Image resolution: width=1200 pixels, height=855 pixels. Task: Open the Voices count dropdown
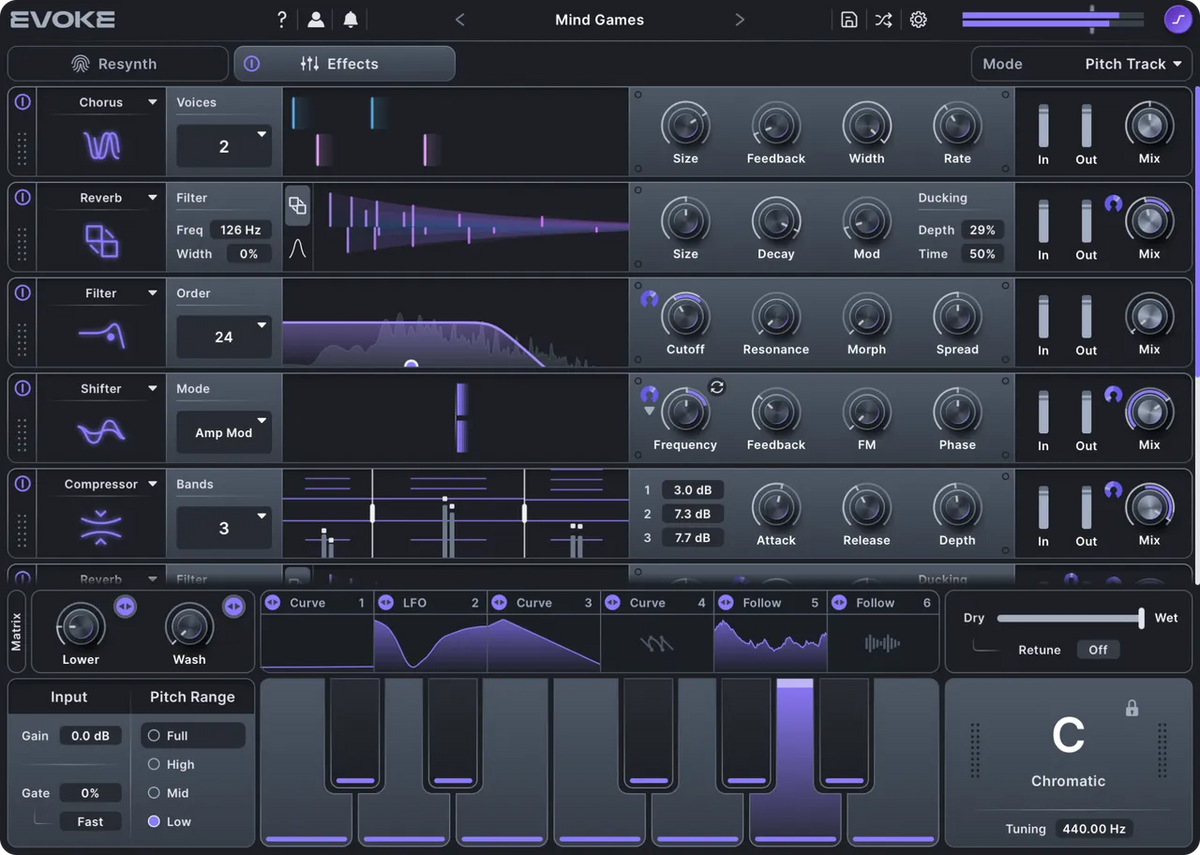point(224,145)
